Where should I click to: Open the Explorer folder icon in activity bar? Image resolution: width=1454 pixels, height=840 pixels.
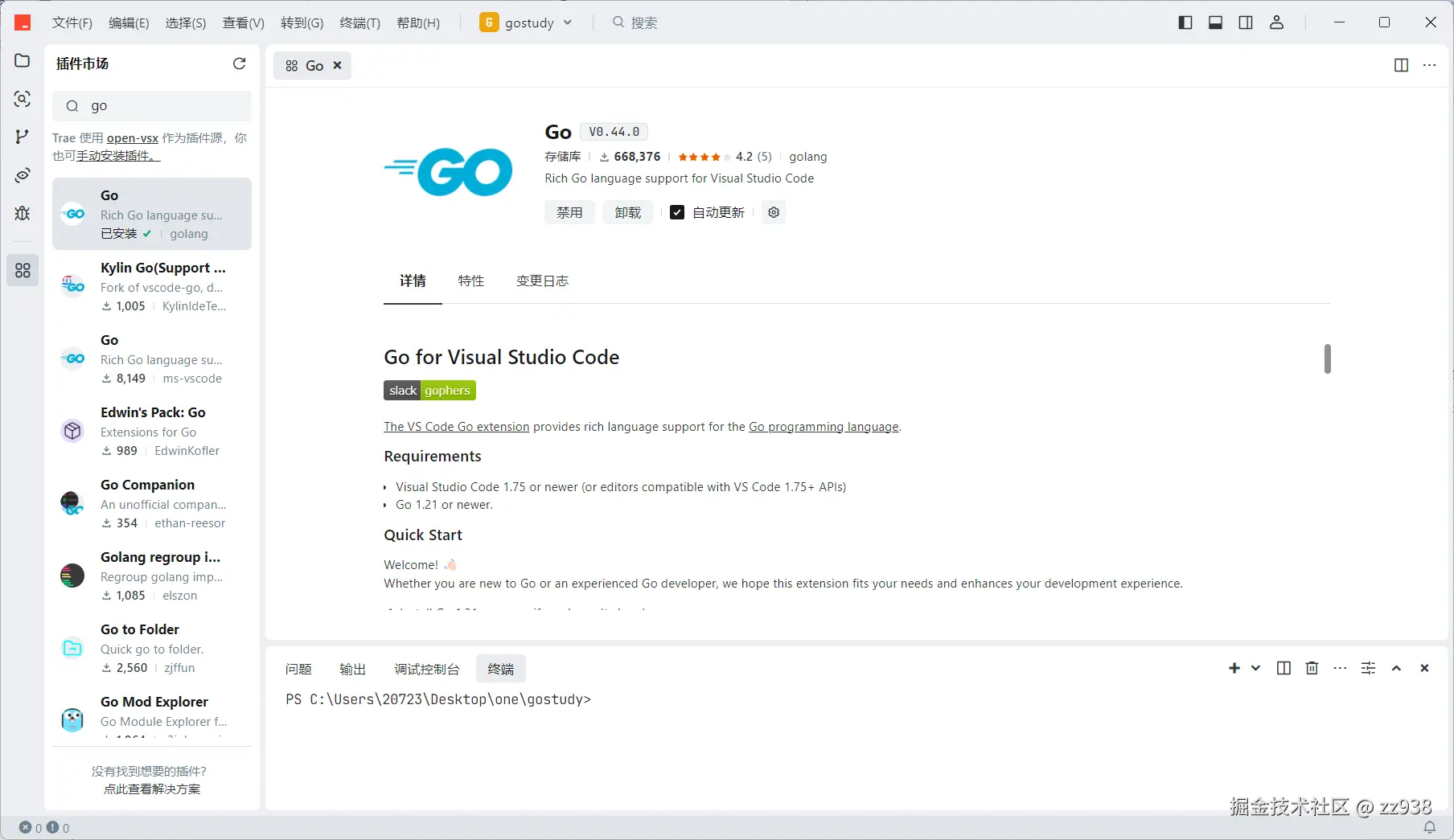(23, 61)
